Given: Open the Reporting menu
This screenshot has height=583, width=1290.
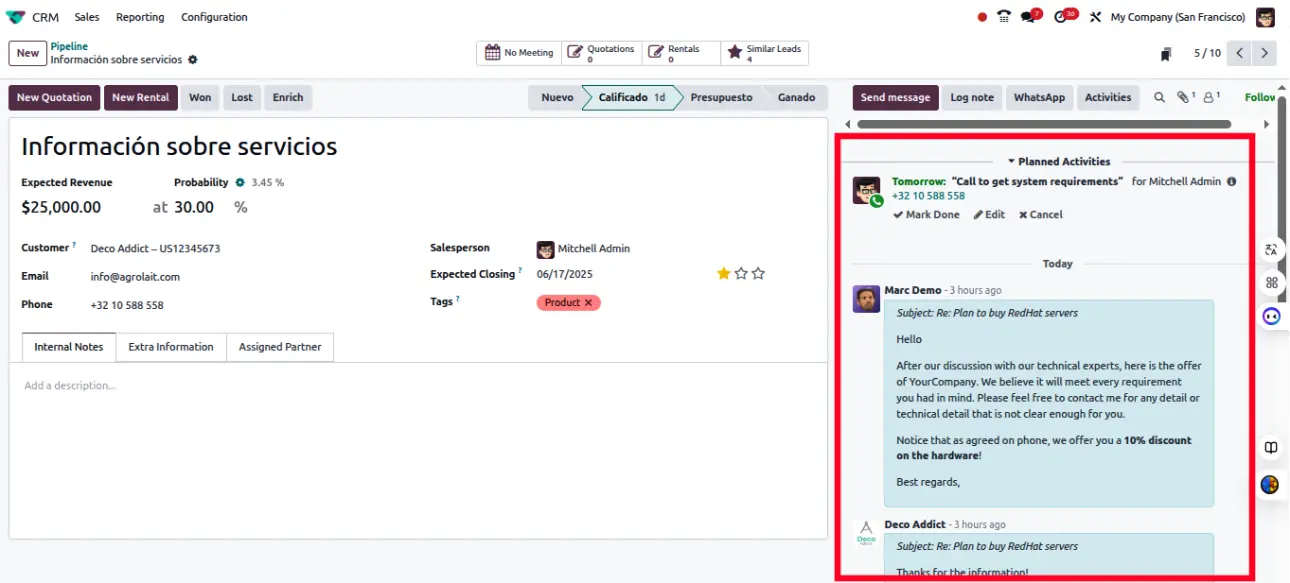Looking at the screenshot, I should point(140,17).
